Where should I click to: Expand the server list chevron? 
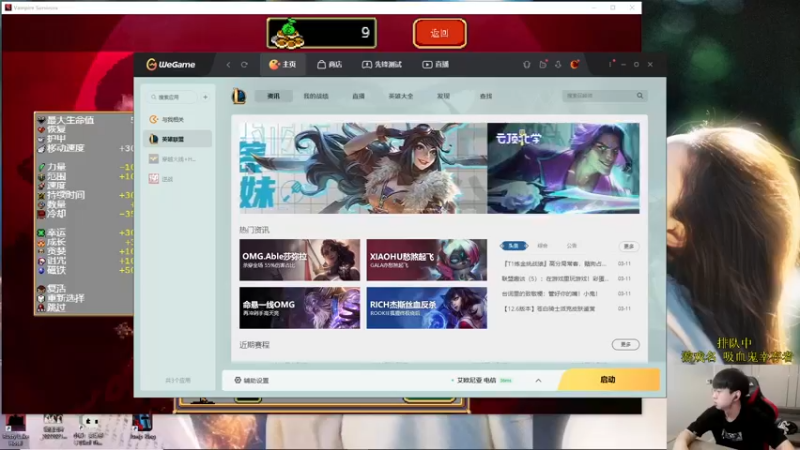tap(538, 381)
